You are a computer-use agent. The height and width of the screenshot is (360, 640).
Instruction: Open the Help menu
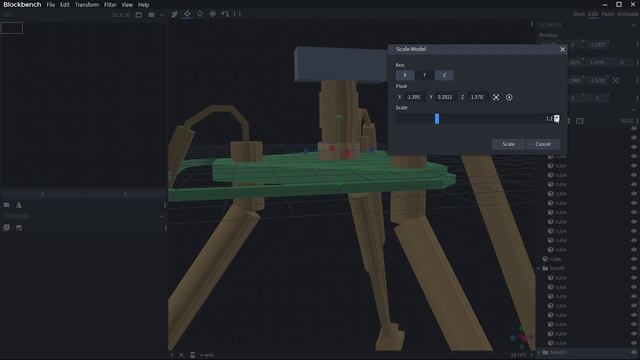tap(143, 5)
